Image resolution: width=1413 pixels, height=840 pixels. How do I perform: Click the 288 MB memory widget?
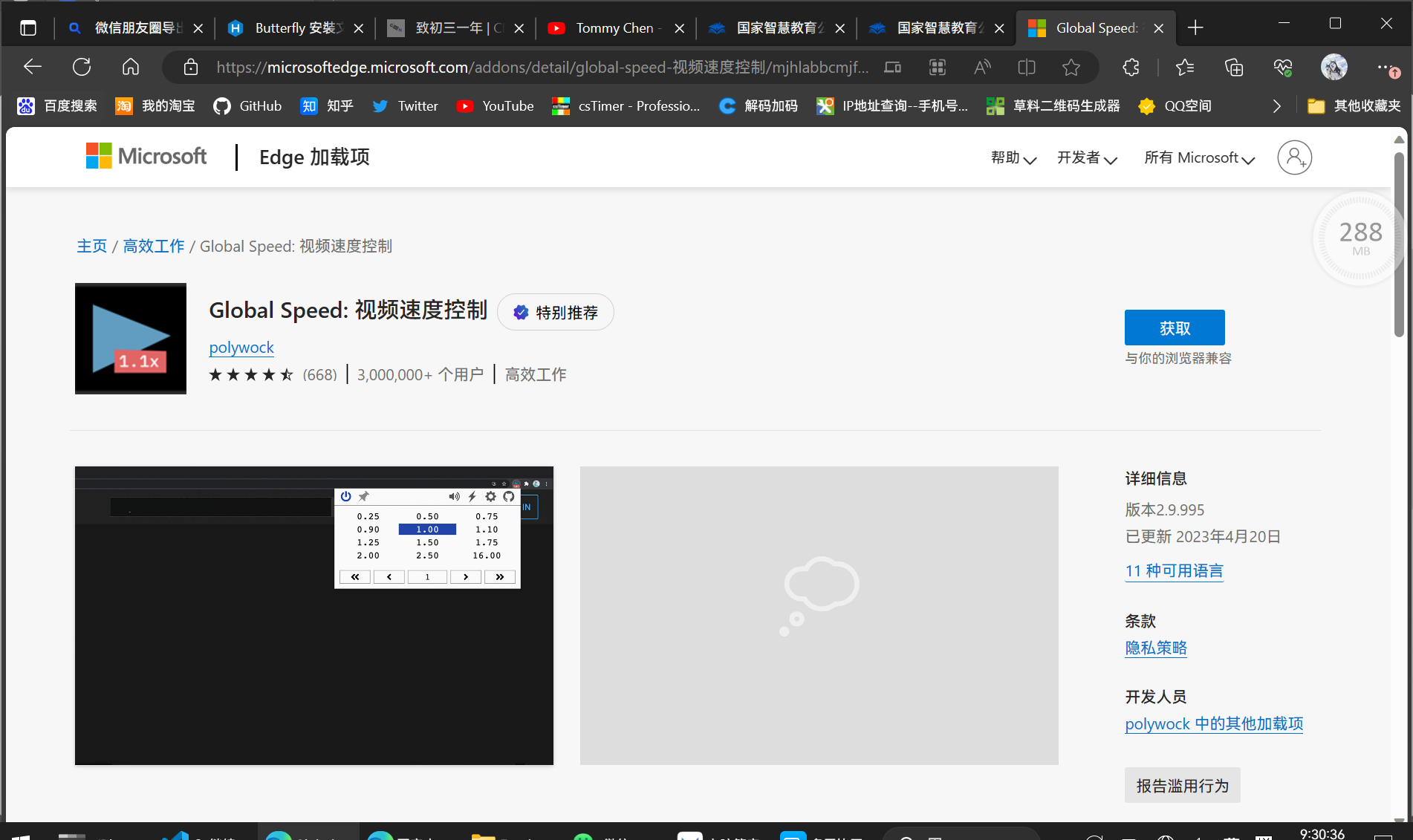click(x=1360, y=238)
